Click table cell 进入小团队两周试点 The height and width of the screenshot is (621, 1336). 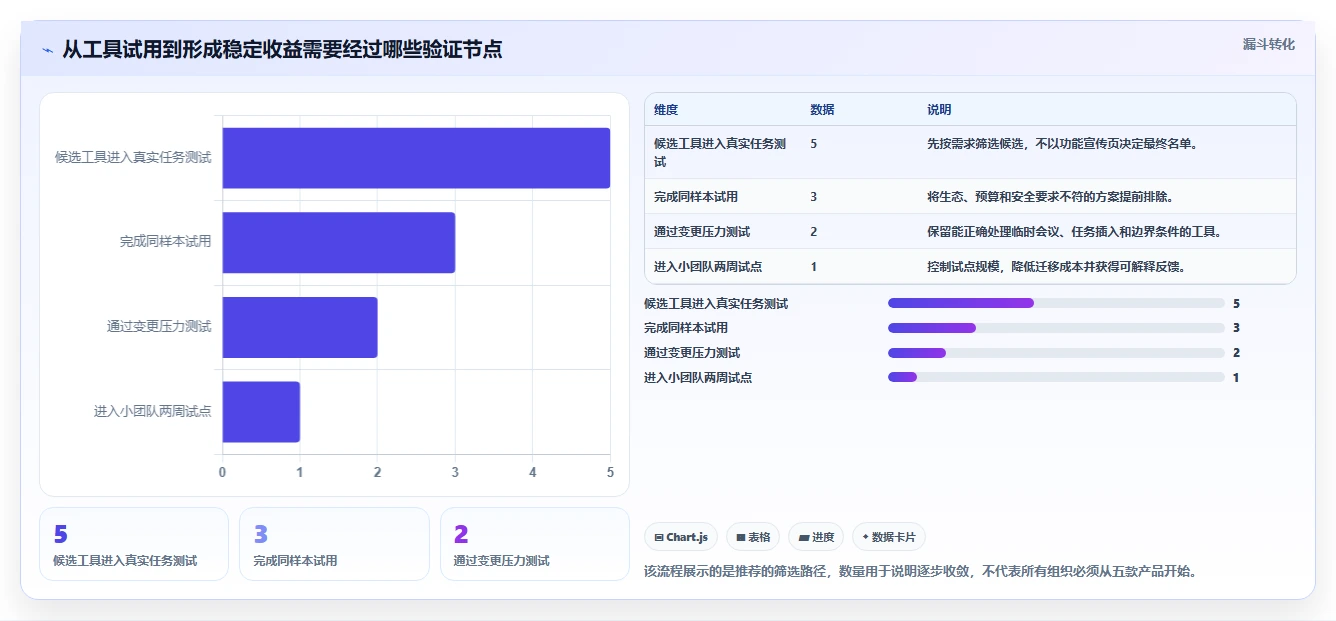pyautogui.click(x=708, y=267)
